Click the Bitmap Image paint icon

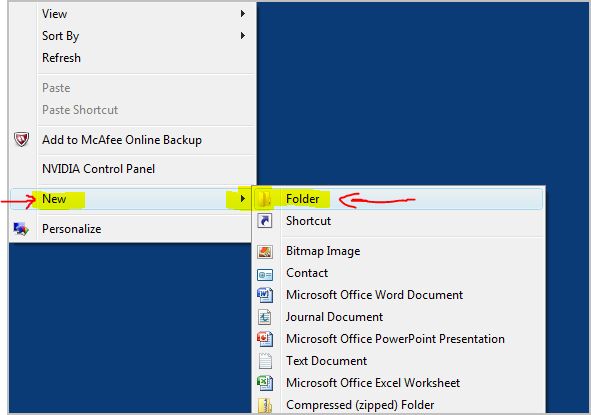click(x=265, y=251)
